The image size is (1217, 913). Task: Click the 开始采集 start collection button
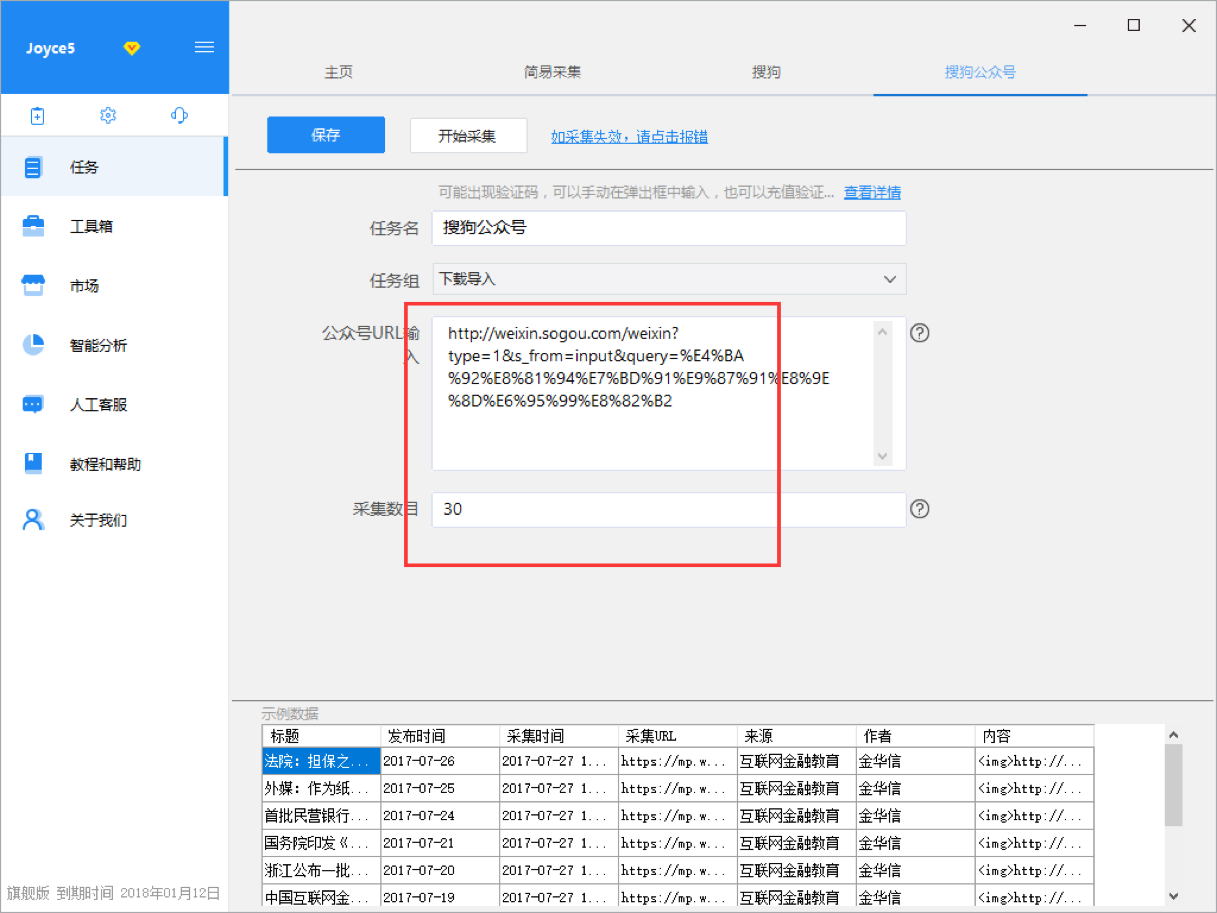click(469, 134)
